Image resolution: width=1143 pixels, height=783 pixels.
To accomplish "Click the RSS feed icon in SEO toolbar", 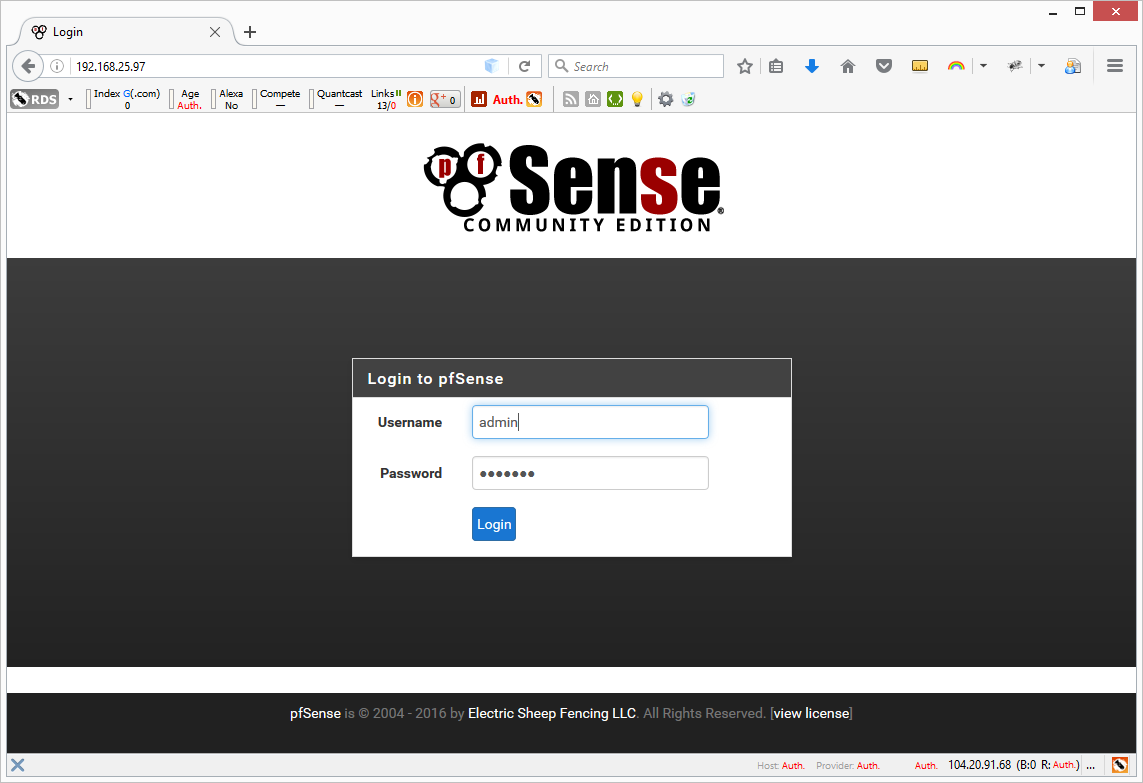I will (571, 99).
